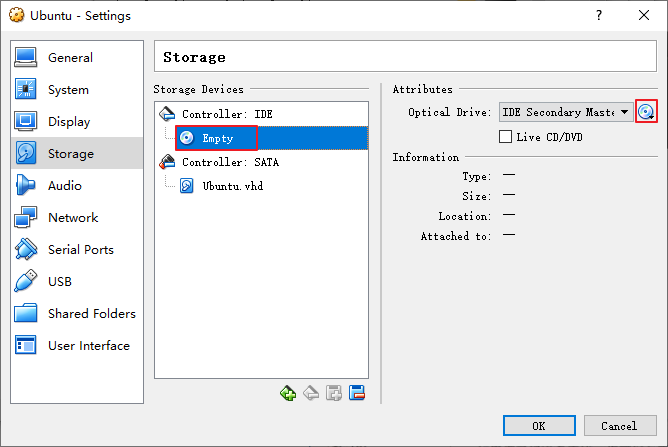Image resolution: width=668 pixels, height=447 pixels.
Task: Open the USB settings page
Action: pos(60,282)
